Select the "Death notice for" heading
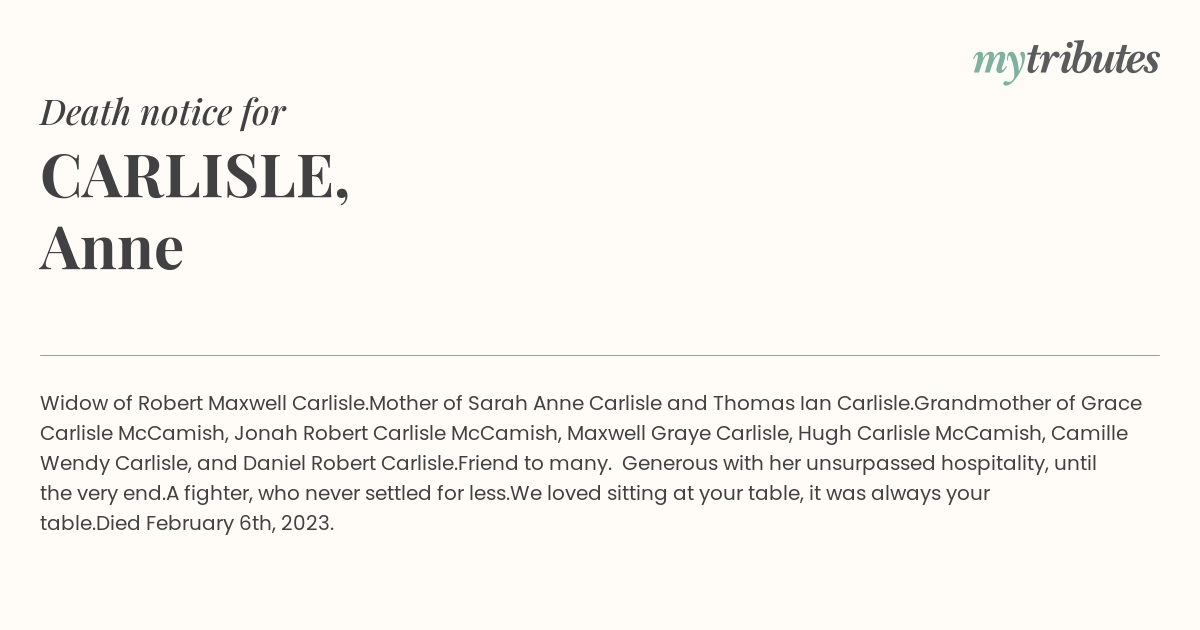Screen dimensions: 1200x630 click(x=163, y=112)
